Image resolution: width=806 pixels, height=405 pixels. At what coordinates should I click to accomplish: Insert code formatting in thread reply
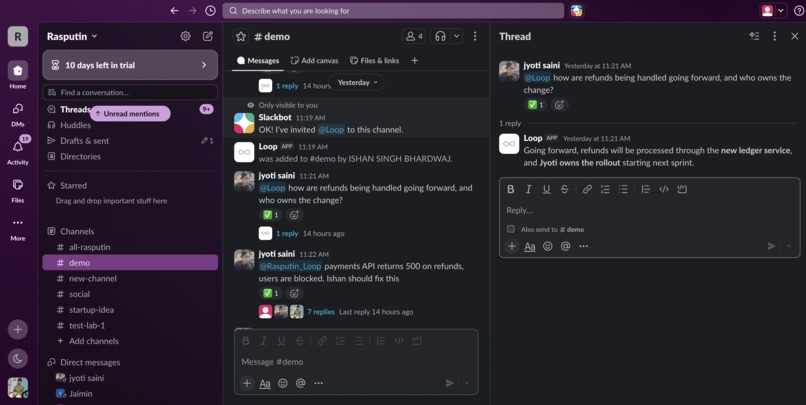(x=664, y=189)
